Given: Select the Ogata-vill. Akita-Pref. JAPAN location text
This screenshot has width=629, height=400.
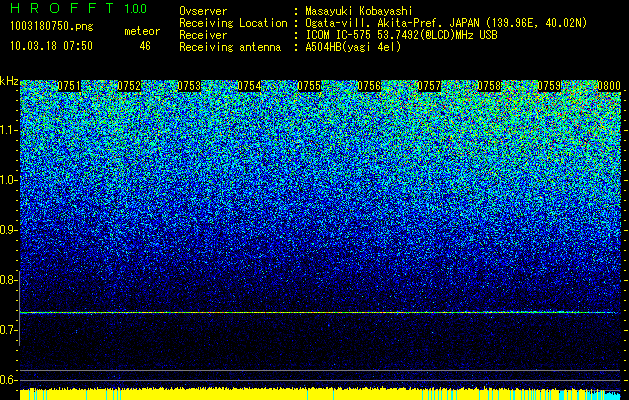Looking at the screenshot, I should coord(448,23).
